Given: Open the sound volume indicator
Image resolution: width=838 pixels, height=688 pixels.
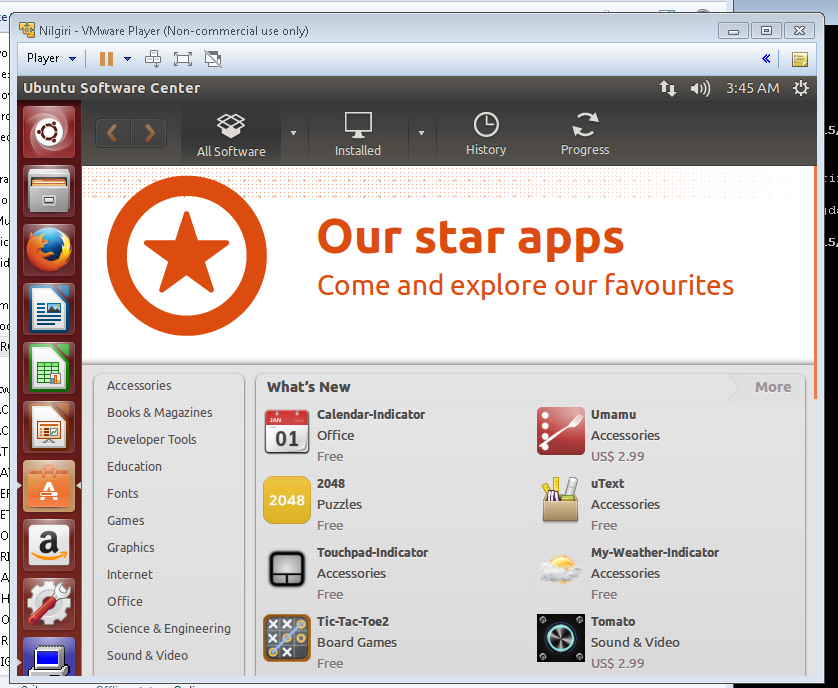Looking at the screenshot, I should [x=700, y=88].
